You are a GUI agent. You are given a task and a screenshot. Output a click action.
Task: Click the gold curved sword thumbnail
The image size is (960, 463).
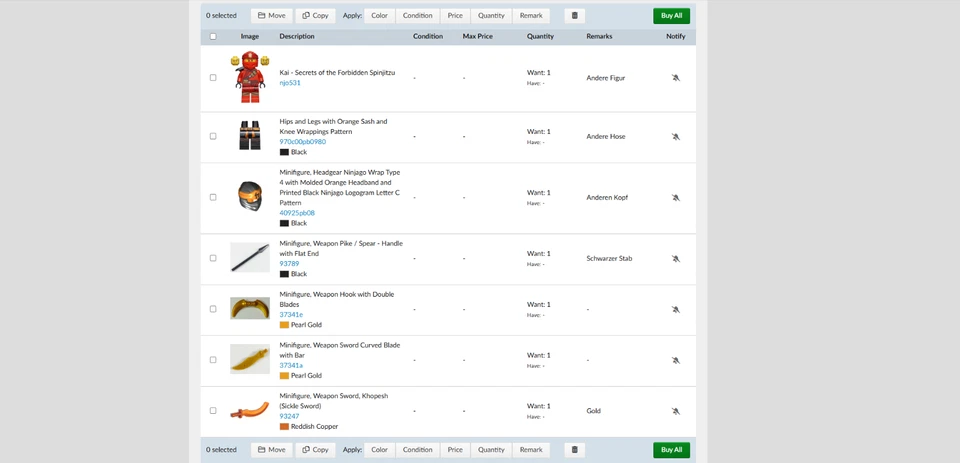(250, 359)
